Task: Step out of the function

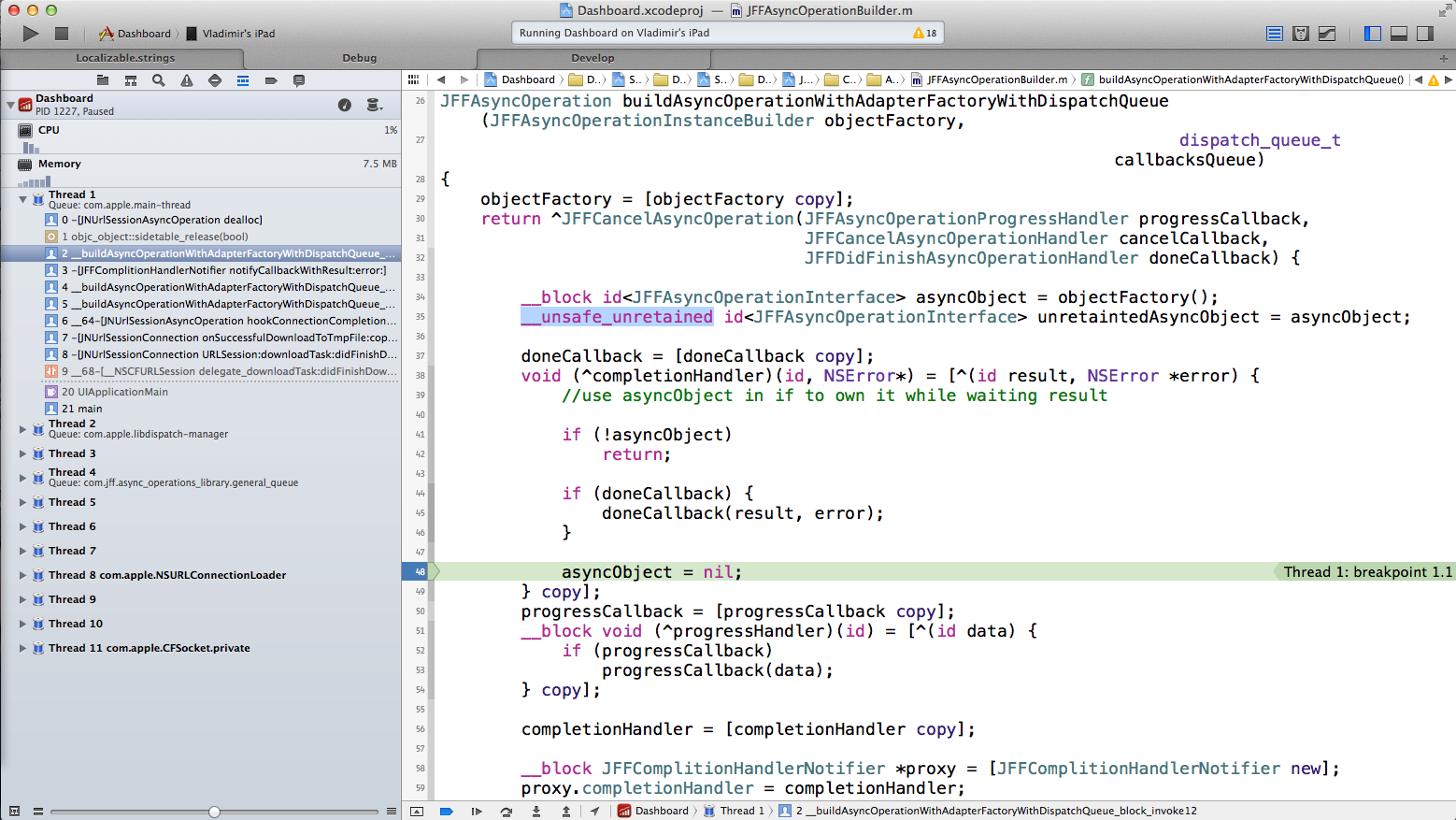Action: coord(566,811)
